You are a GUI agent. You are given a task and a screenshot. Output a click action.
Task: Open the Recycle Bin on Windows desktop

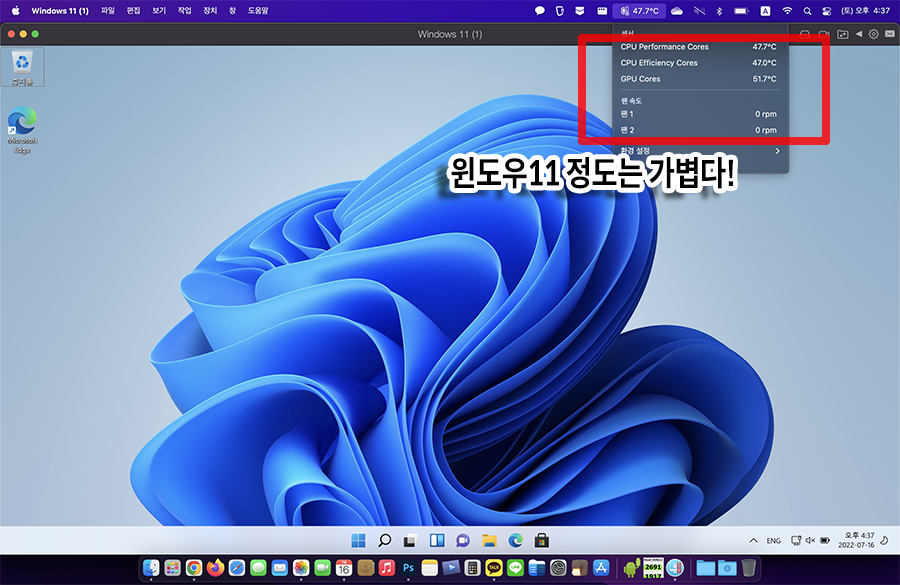pos(22,67)
